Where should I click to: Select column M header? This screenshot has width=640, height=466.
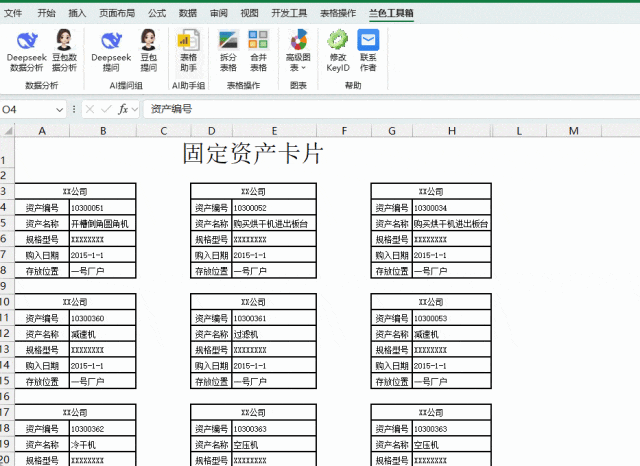coord(573,131)
